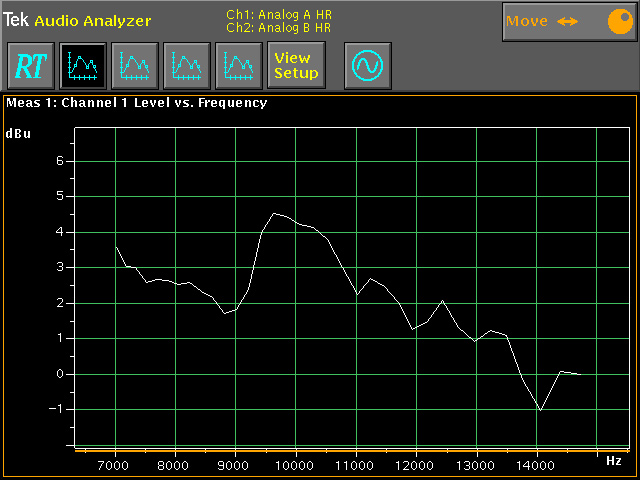
Task: Switch to the second measurement graph icon
Action: click(x=135, y=66)
